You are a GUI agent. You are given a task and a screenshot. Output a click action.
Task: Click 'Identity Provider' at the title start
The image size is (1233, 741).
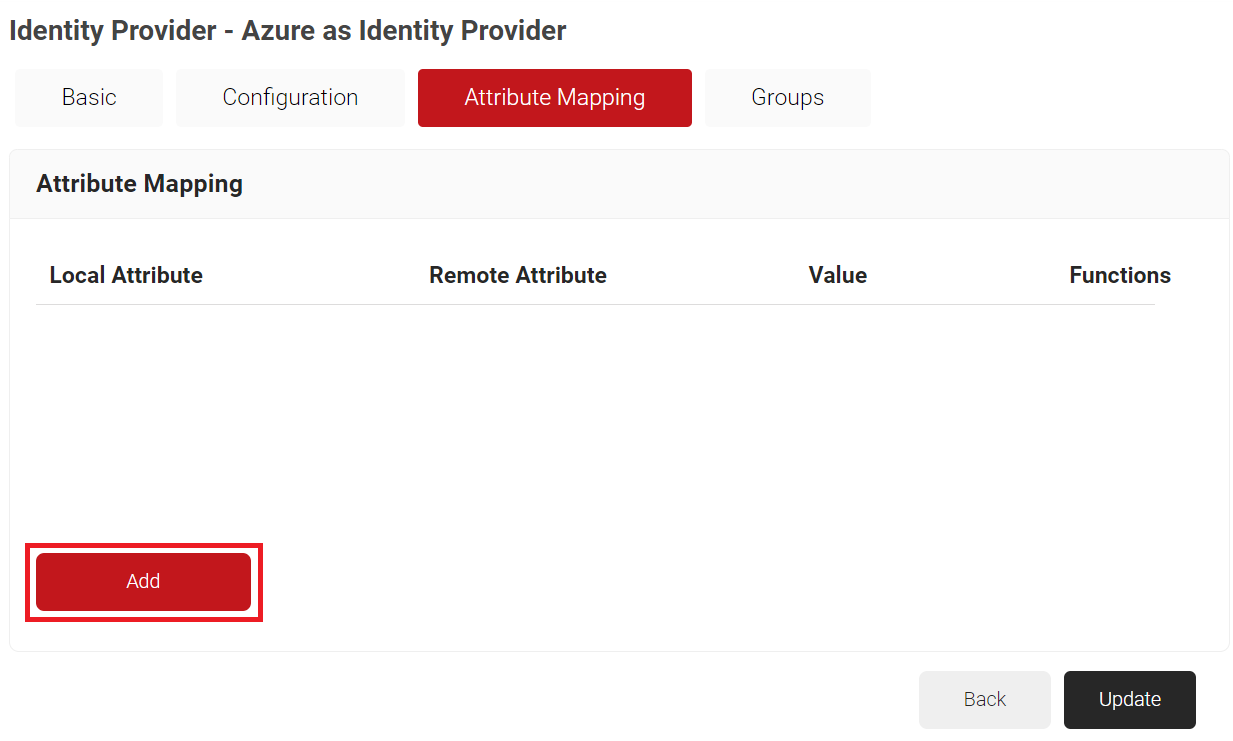112,31
